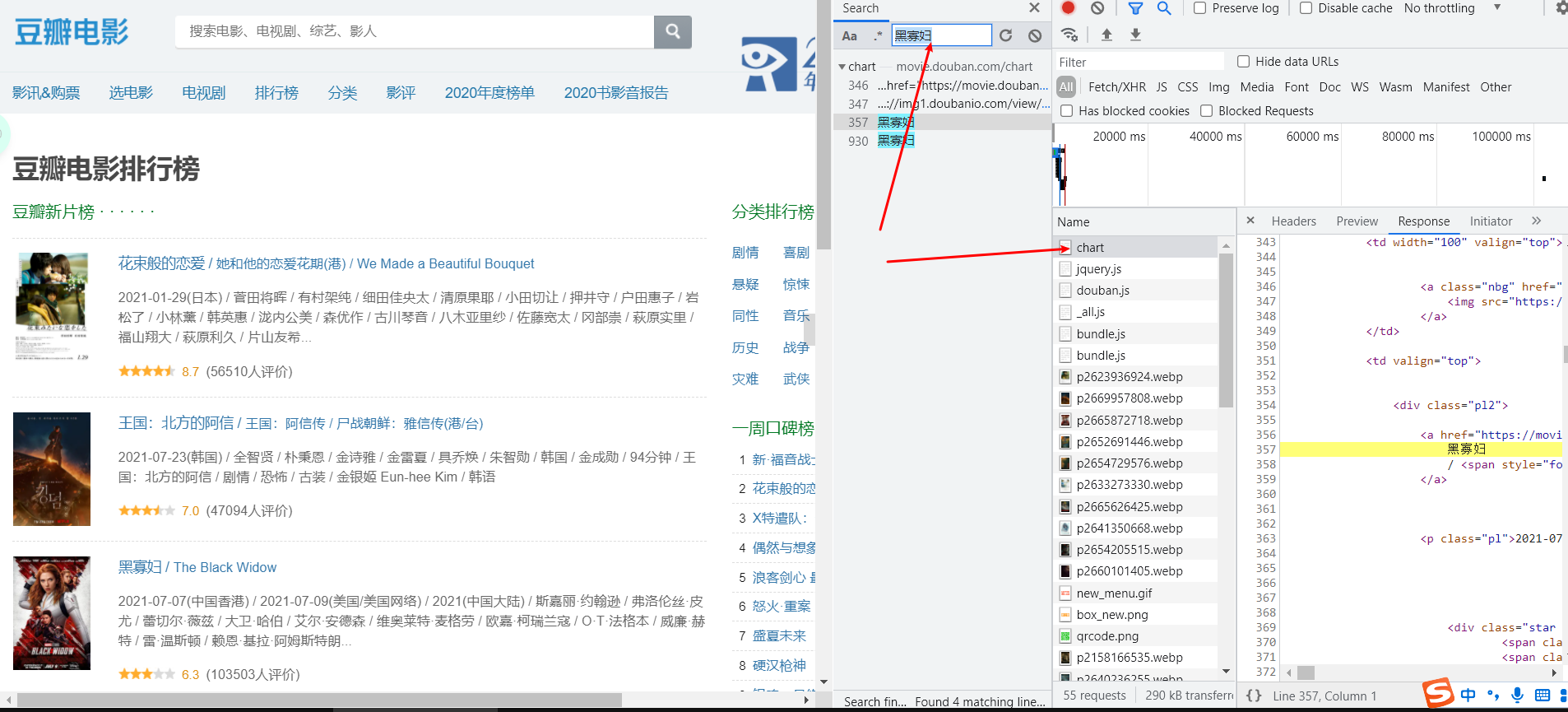Open 黑寡妇 / The Black Widow link
Image resolution: width=1568 pixels, height=712 pixels.
click(x=197, y=567)
